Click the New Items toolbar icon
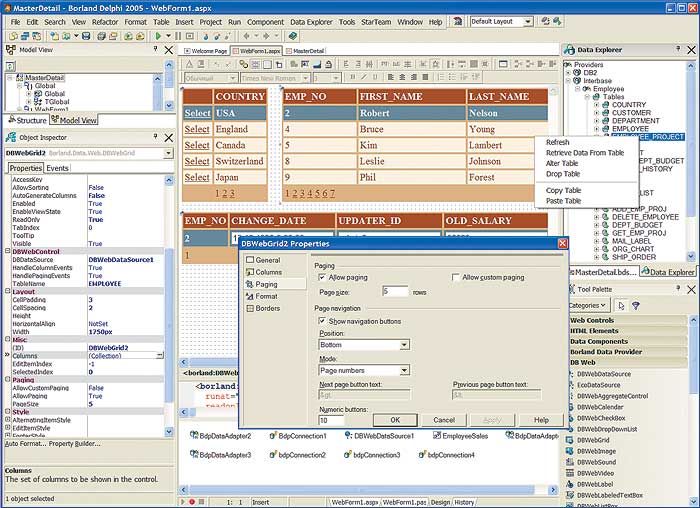700x508 pixels. (x=54, y=36)
